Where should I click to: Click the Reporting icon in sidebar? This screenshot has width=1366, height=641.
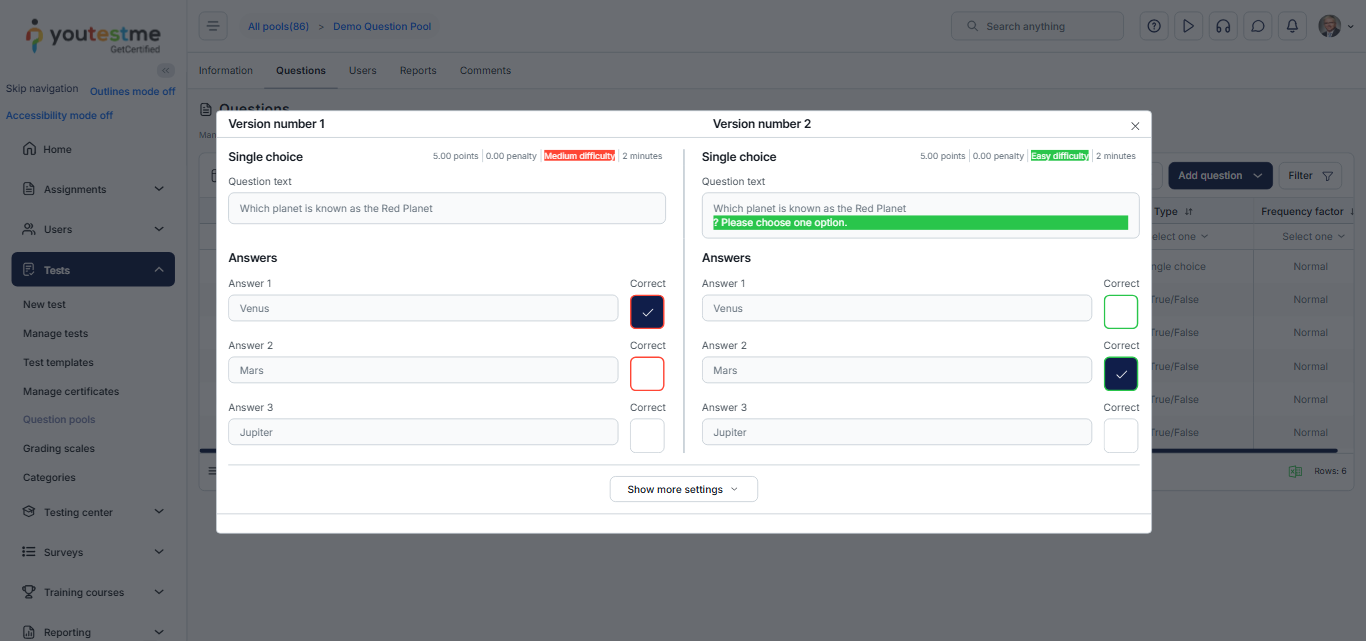click(29, 632)
